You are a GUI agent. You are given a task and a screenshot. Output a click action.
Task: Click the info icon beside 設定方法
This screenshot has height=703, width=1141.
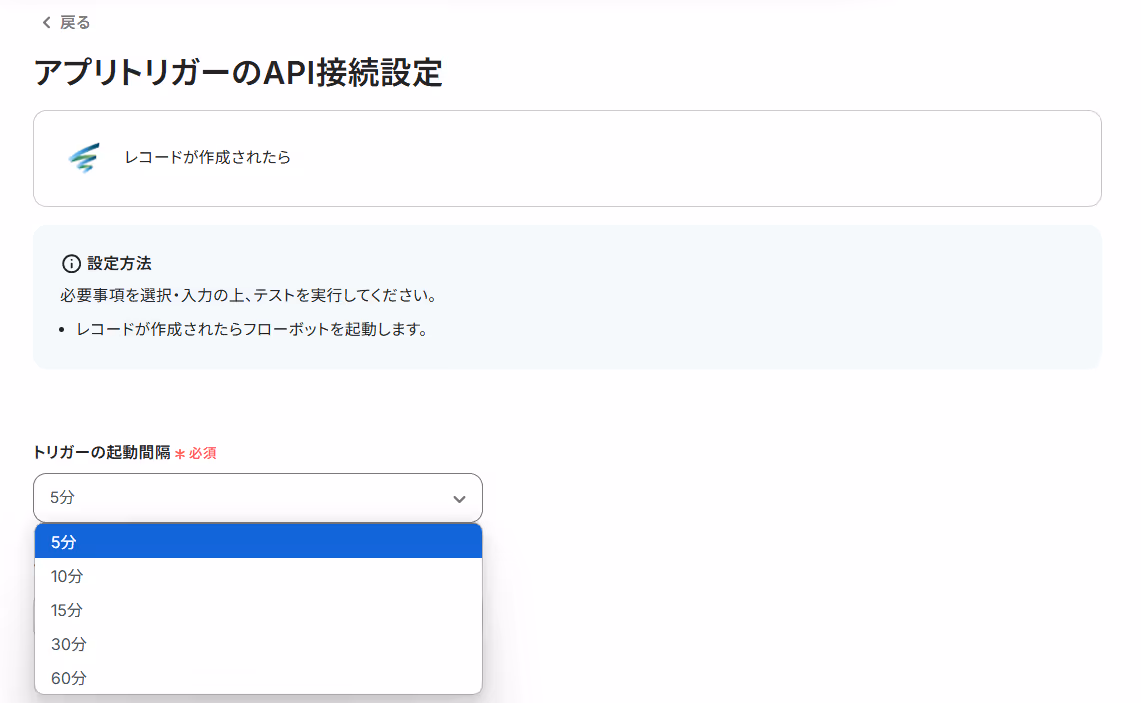[71, 263]
